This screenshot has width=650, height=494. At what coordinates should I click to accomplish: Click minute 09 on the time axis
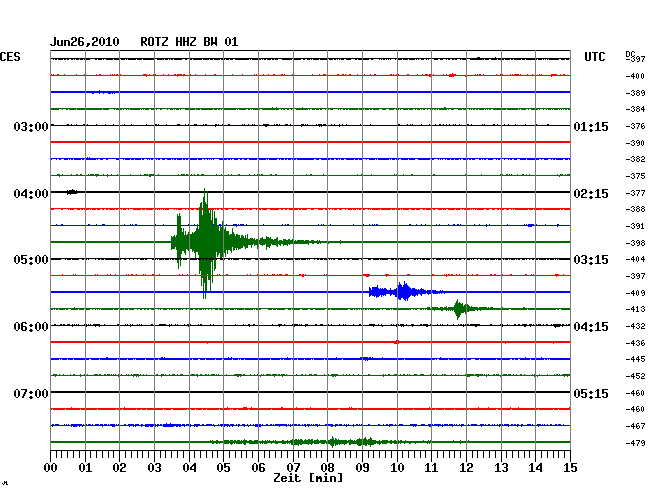[x=362, y=467]
